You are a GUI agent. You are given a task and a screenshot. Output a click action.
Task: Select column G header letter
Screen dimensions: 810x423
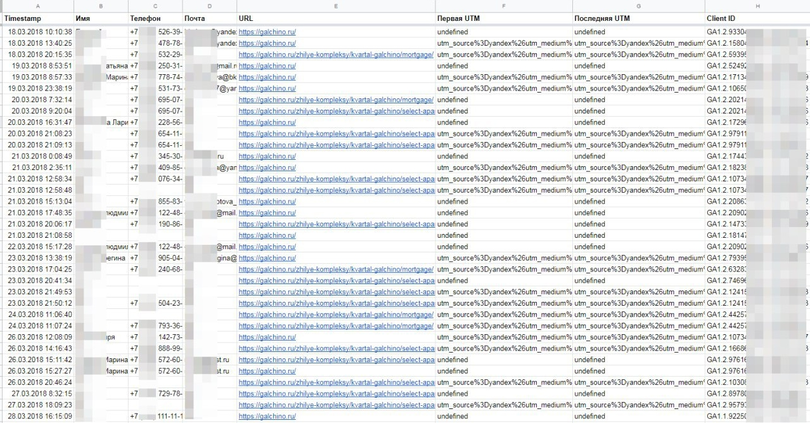click(638, 6)
